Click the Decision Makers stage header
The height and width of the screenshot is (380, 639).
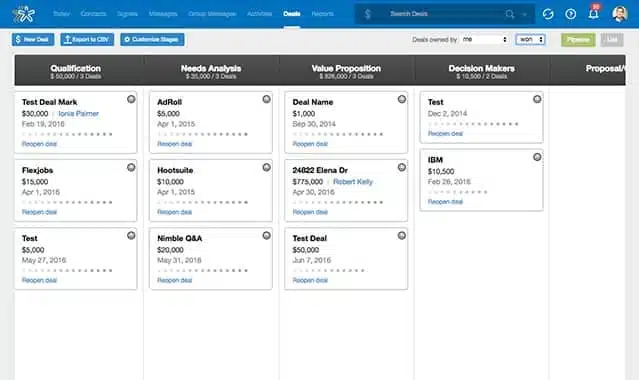pos(482,71)
